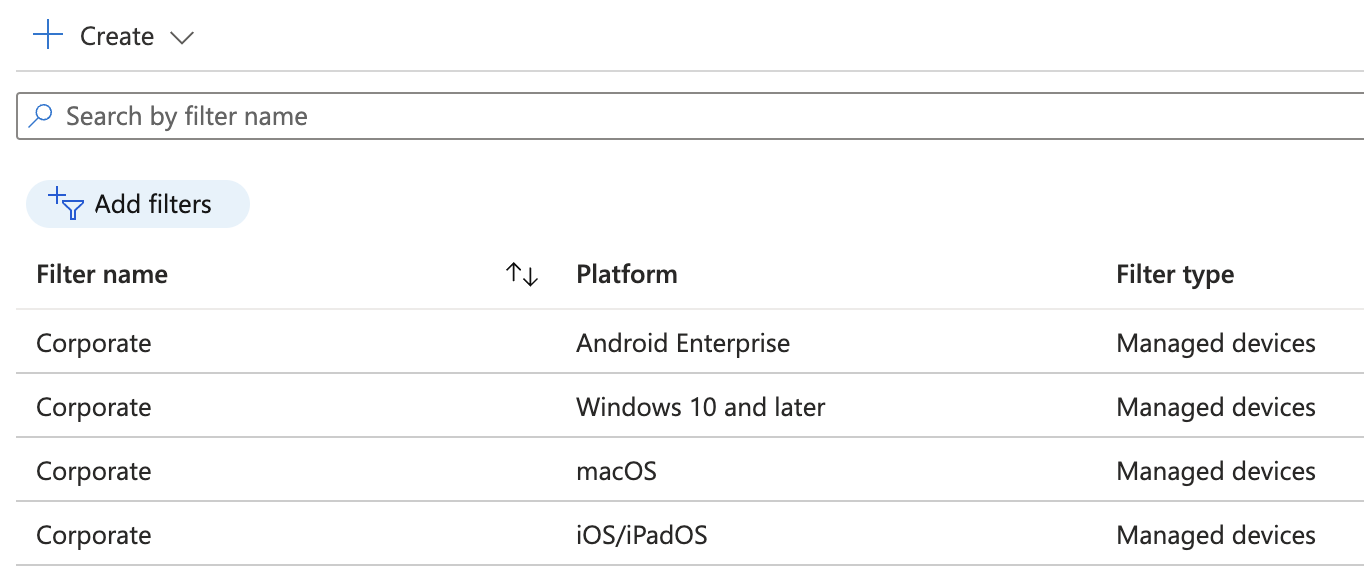Click the funnel-plus icon in Add filters
Viewport: 1364px width, 582px height.
(66, 203)
